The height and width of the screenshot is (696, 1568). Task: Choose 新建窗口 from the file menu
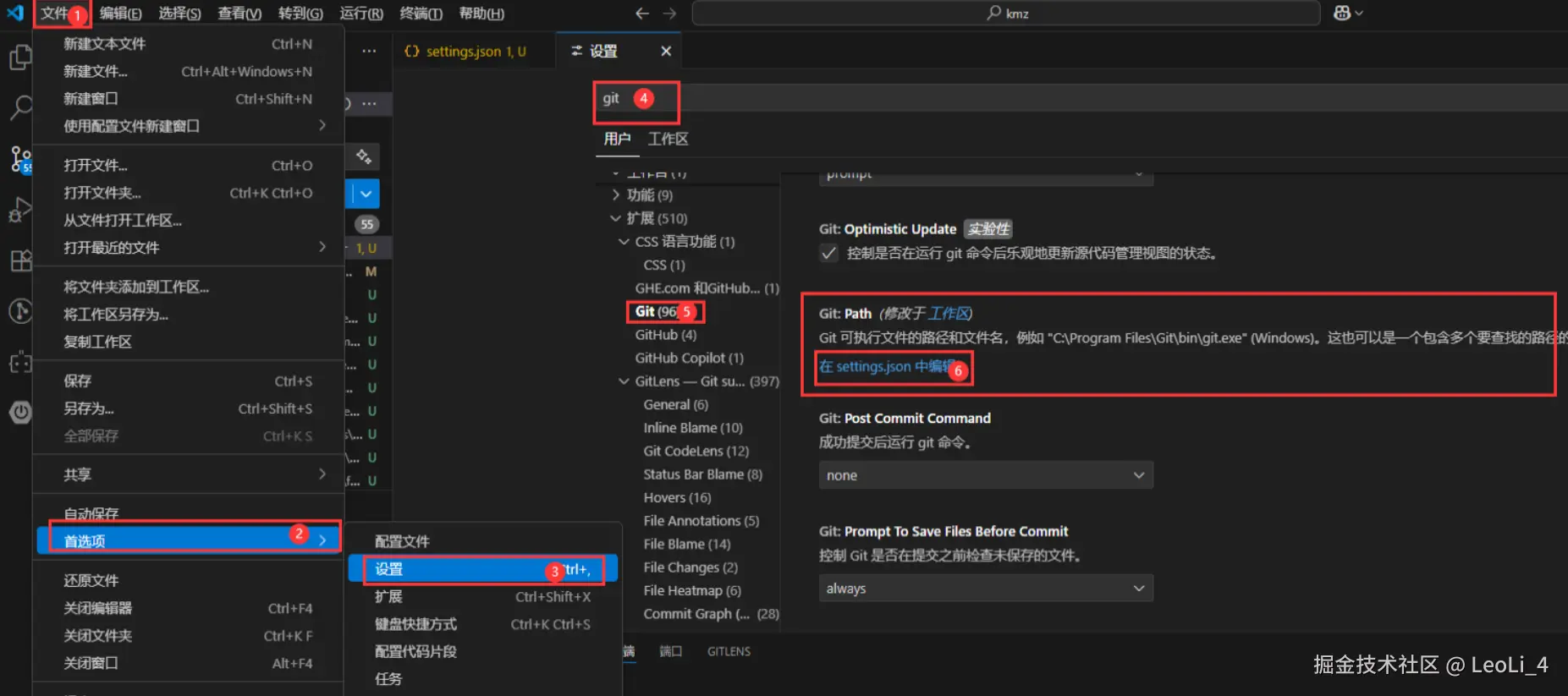[188, 99]
